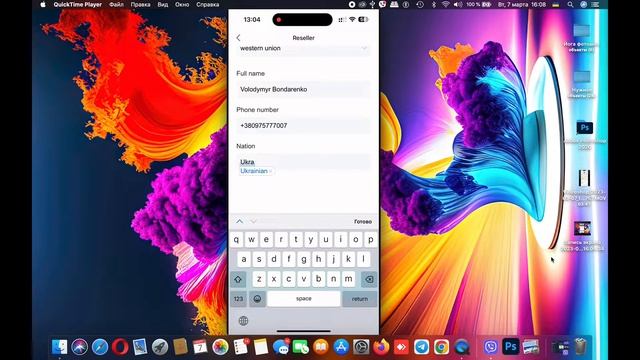Open Finder from the dock

(x=60, y=347)
